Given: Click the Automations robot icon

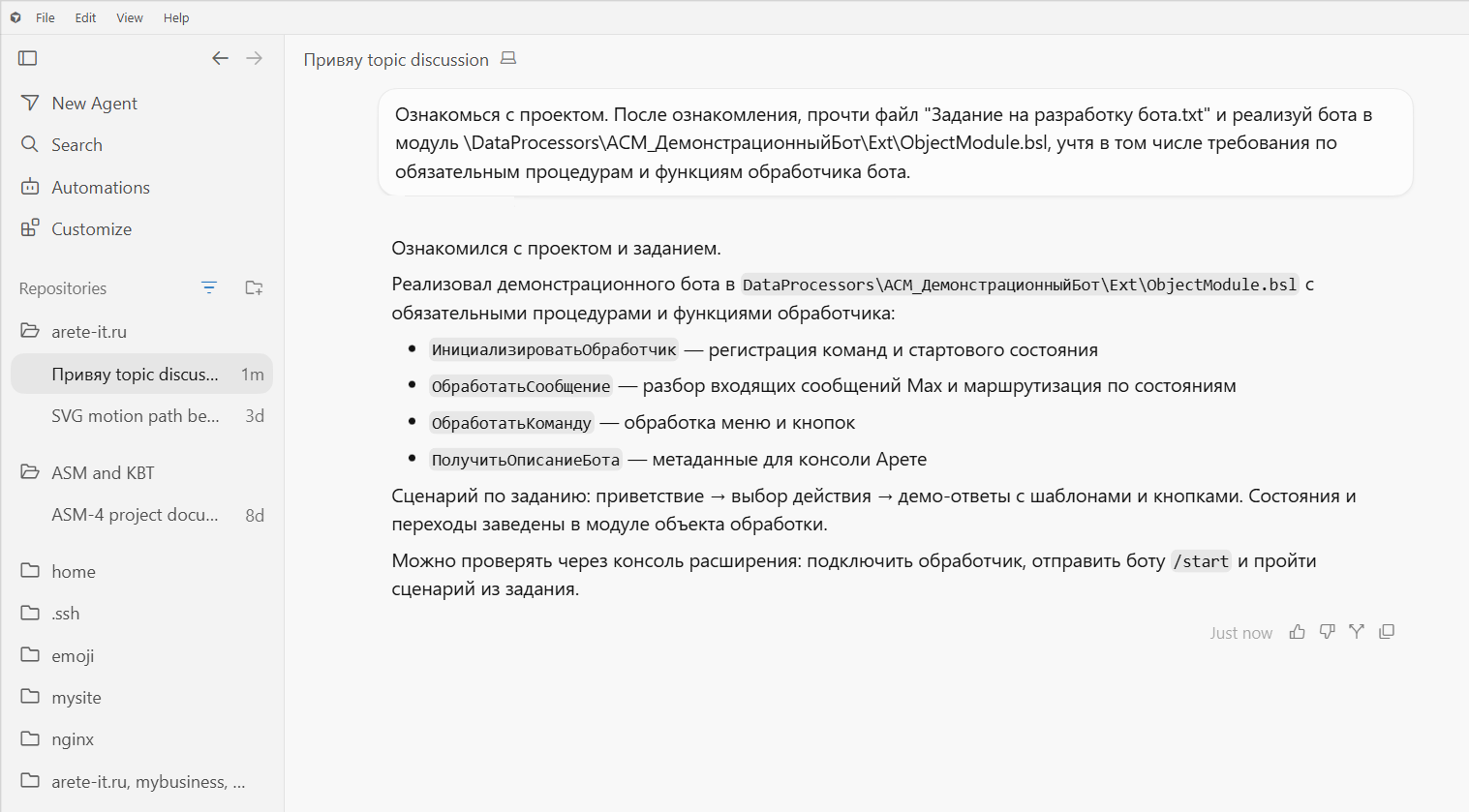Looking at the screenshot, I should (x=30, y=187).
